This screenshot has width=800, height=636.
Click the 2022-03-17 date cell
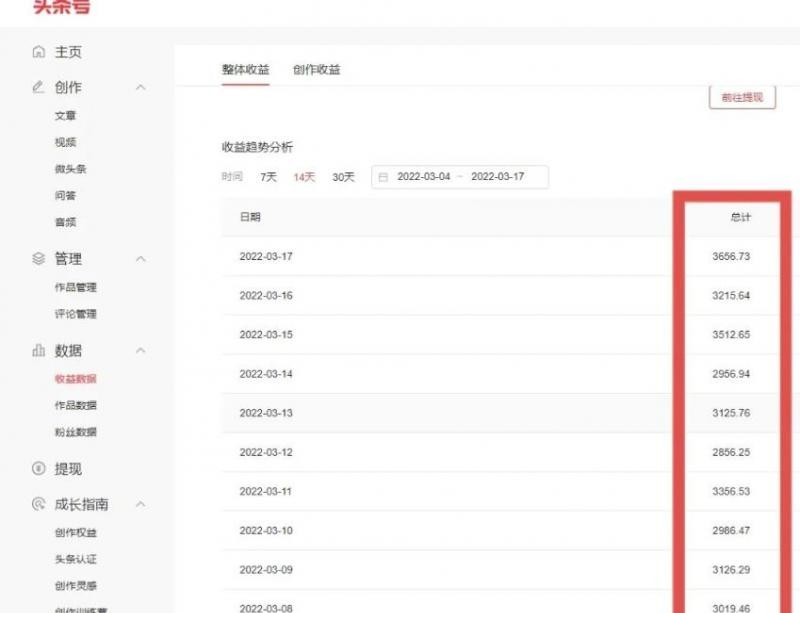(x=266, y=257)
